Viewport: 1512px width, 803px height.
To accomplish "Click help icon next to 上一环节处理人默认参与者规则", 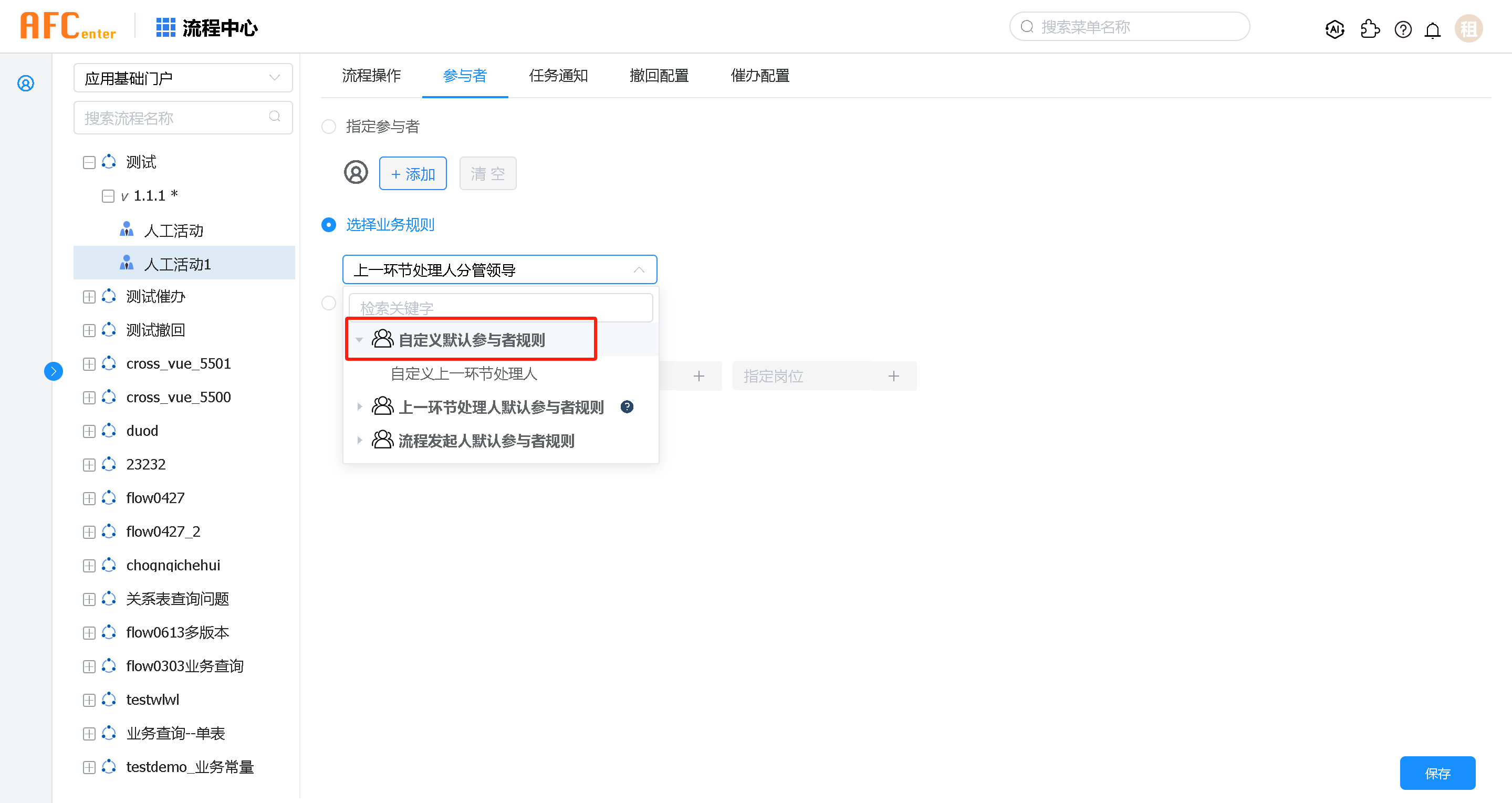I will [627, 407].
